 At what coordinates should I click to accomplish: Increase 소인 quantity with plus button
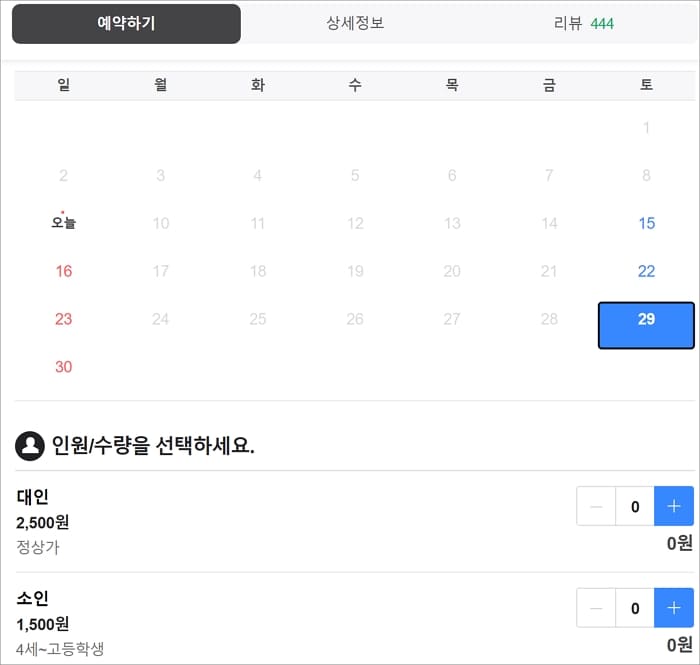(673, 608)
